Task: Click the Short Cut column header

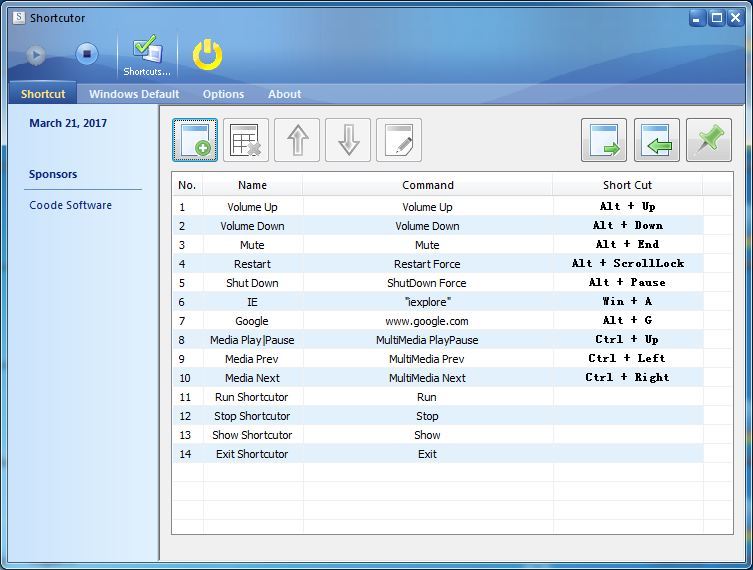Action: point(627,185)
